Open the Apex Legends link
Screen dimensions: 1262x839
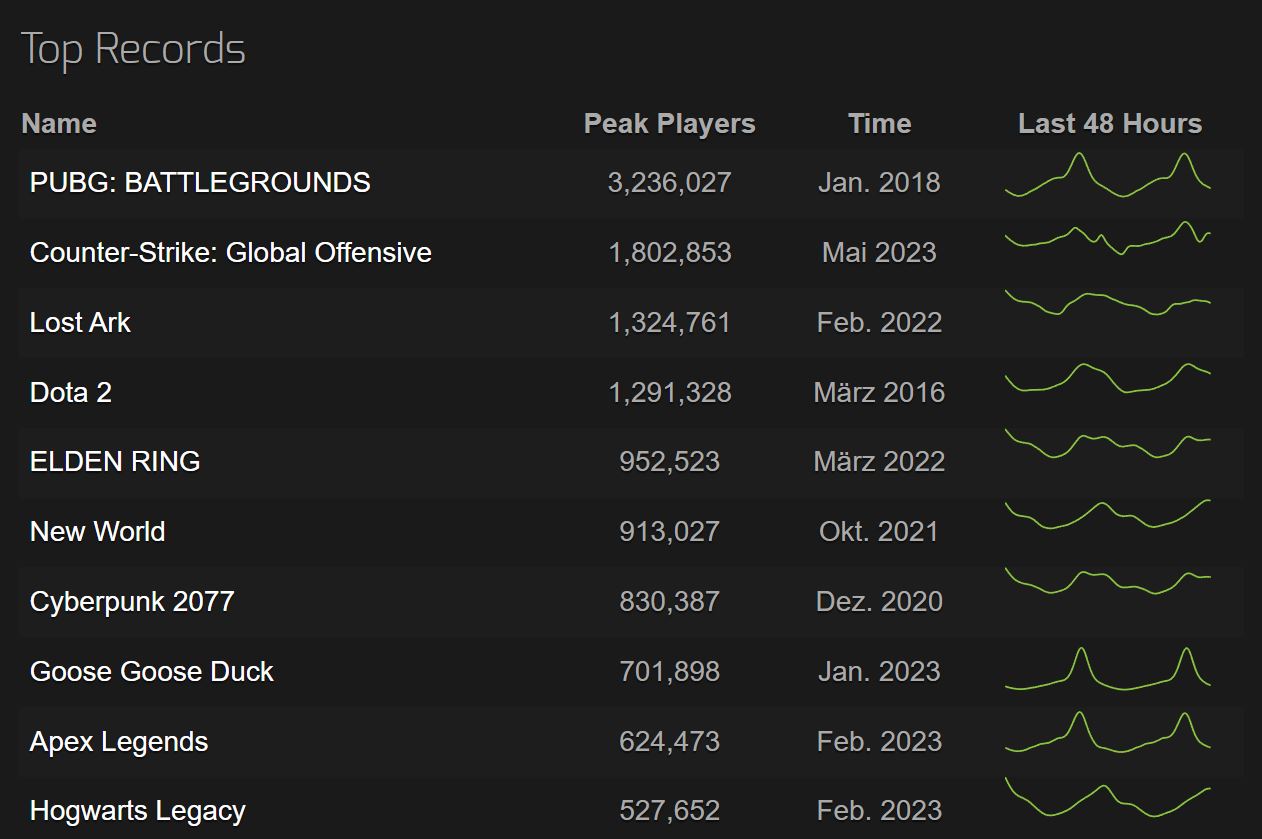click(x=119, y=741)
